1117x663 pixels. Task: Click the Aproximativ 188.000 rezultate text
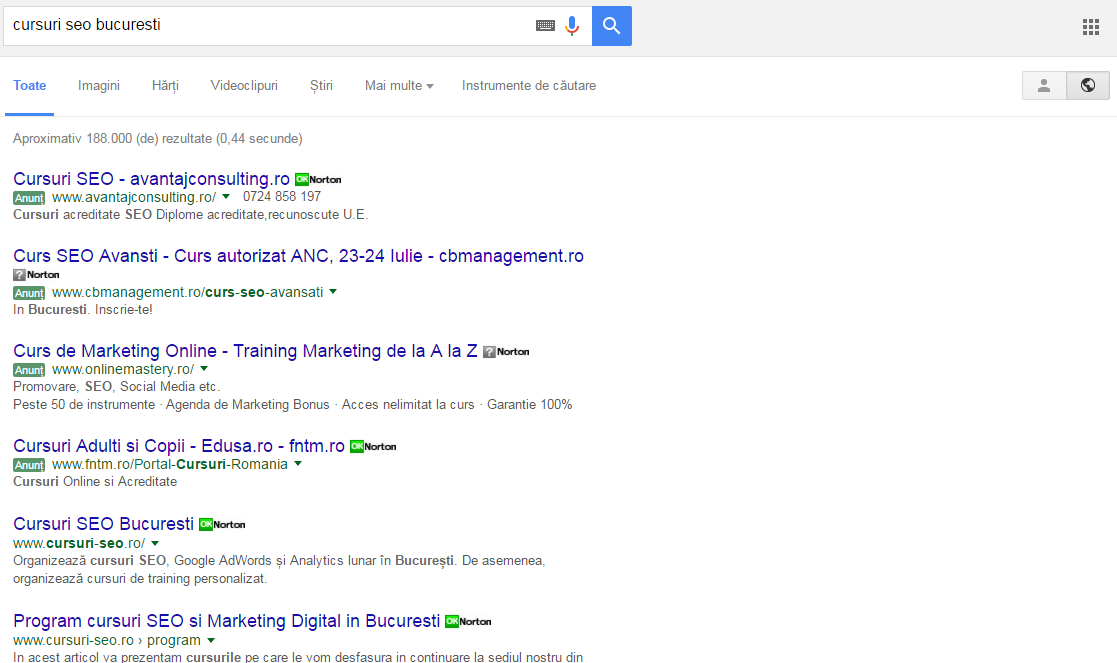[x=157, y=139]
